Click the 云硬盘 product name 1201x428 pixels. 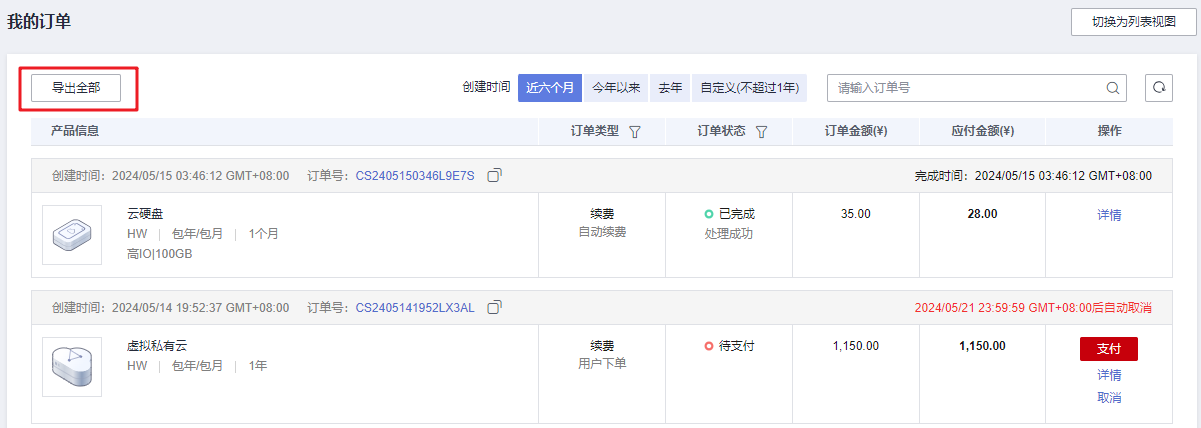pos(145,214)
